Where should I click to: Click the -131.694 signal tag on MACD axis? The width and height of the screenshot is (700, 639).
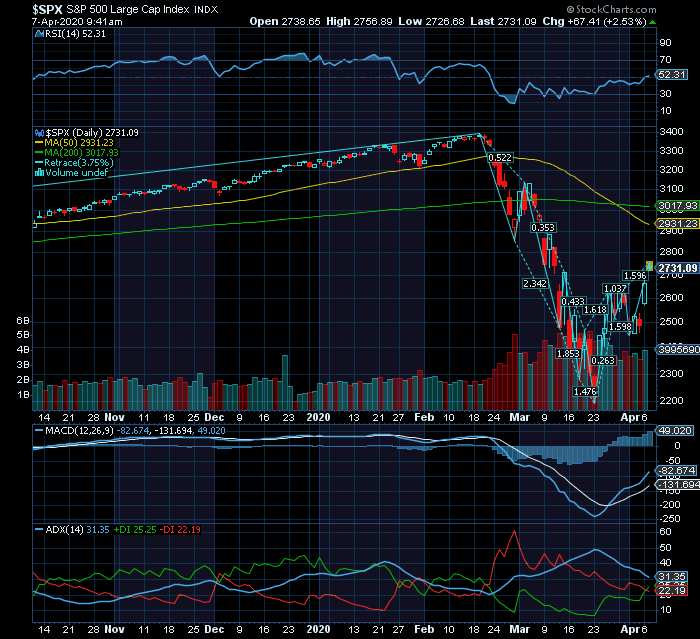(677, 484)
